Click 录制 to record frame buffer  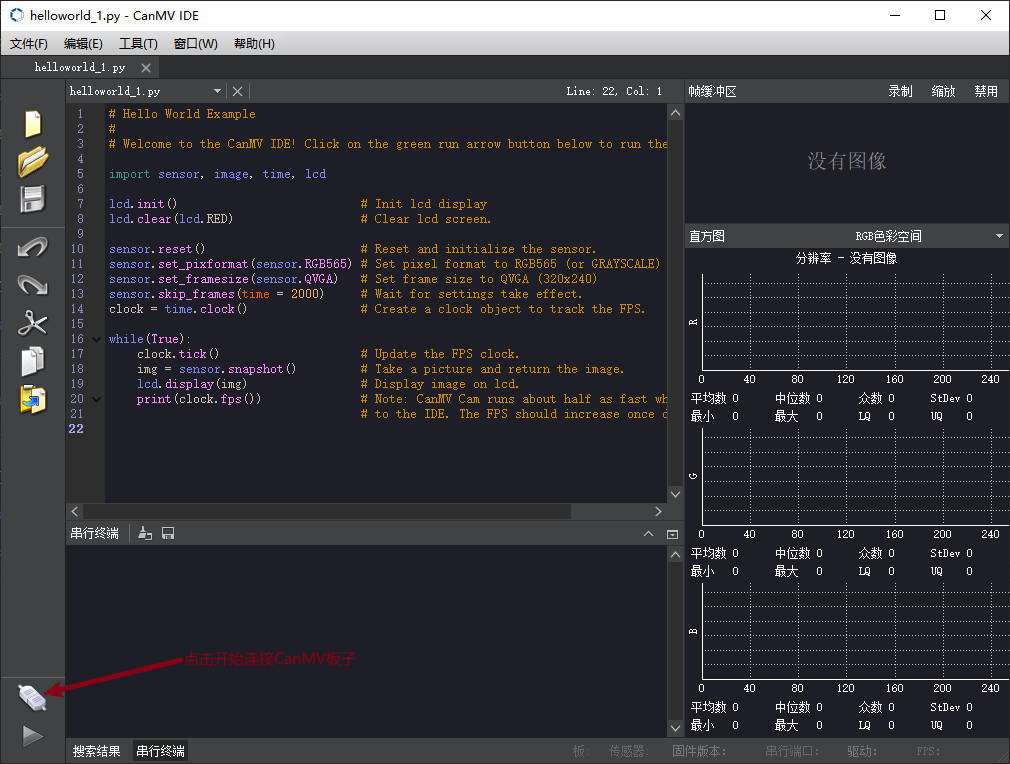(900, 91)
